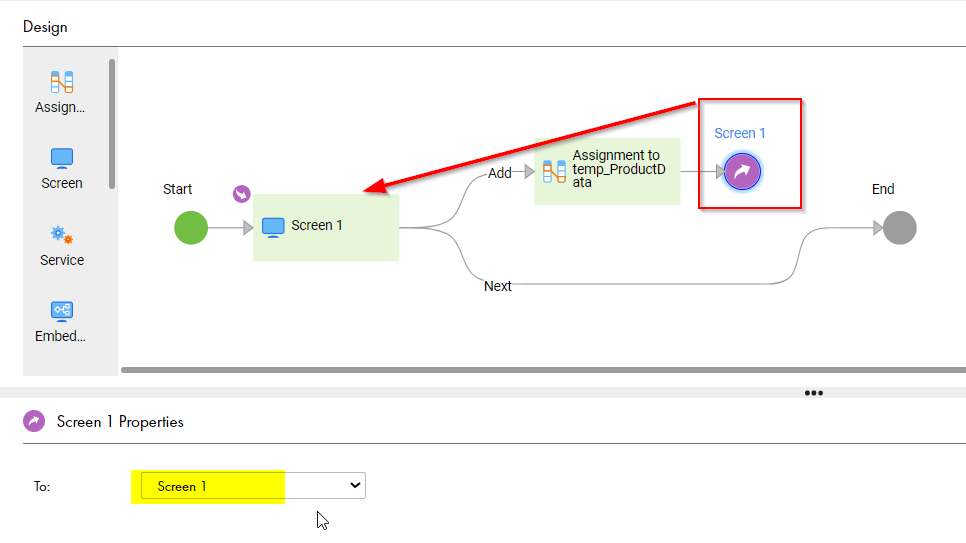Click the canvas horizontal scrollbar

543,370
